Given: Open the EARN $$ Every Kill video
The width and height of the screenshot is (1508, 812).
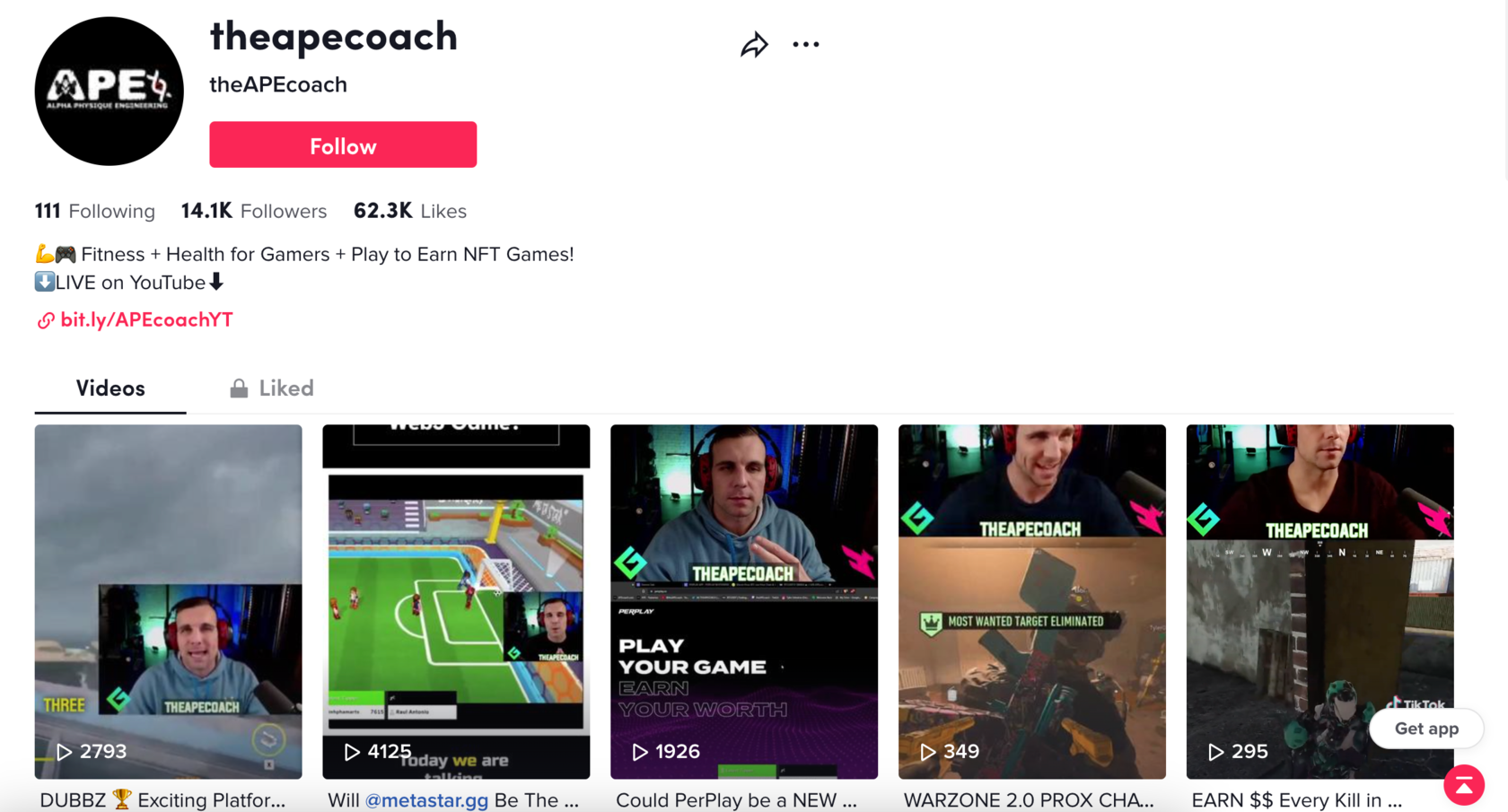Looking at the screenshot, I should [1319, 601].
